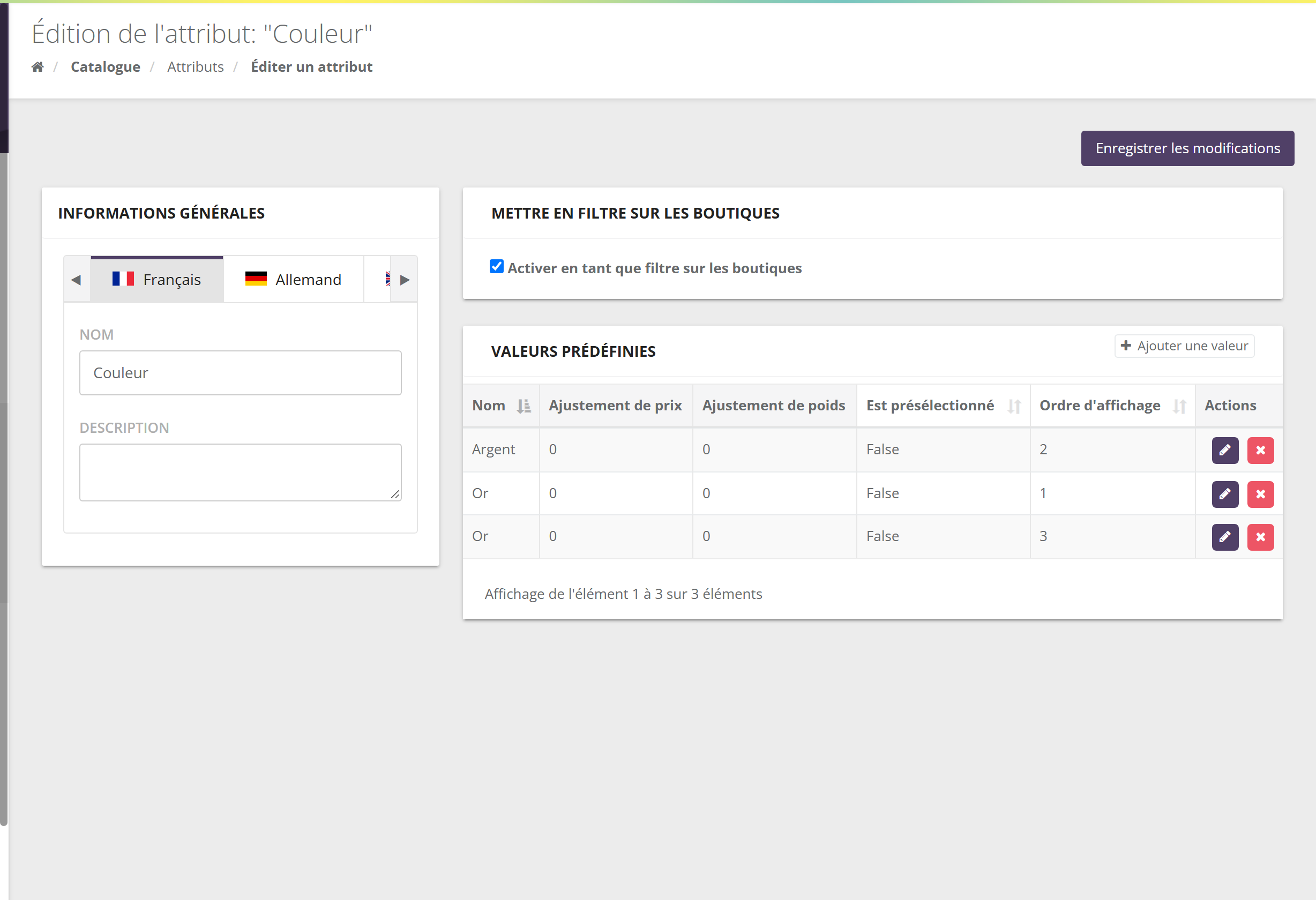1316x900 pixels.
Task: Click the Éditer un attribut breadcrumb text
Action: 311,67
